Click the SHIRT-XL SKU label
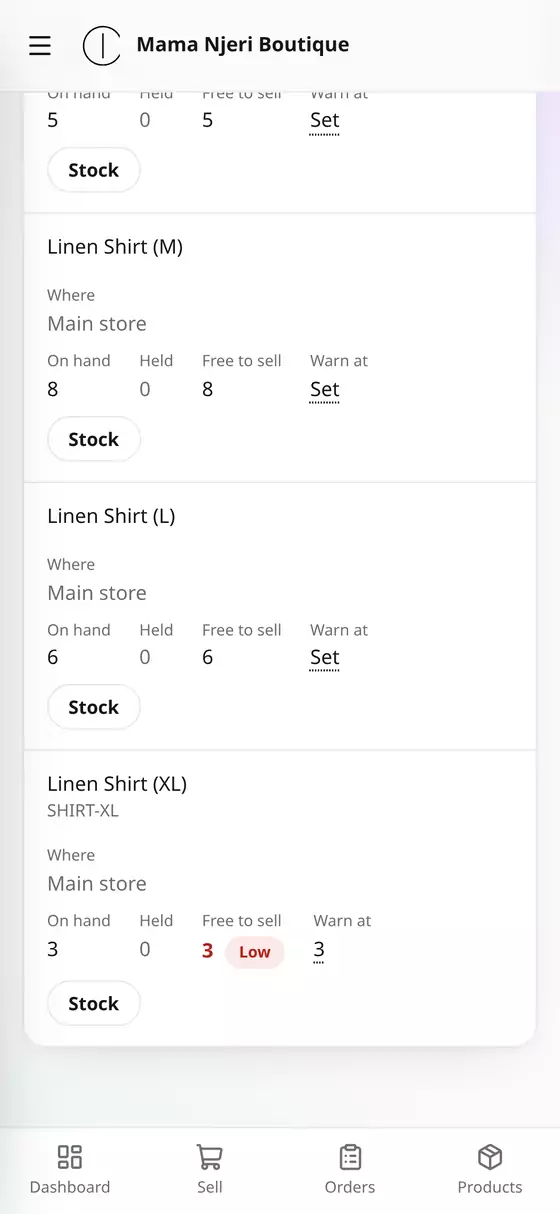 [83, 811]
